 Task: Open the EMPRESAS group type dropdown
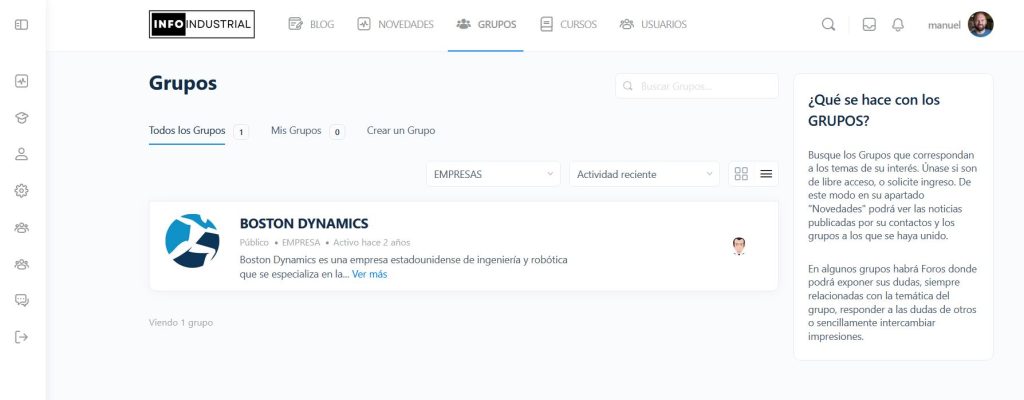click(493, 174)
